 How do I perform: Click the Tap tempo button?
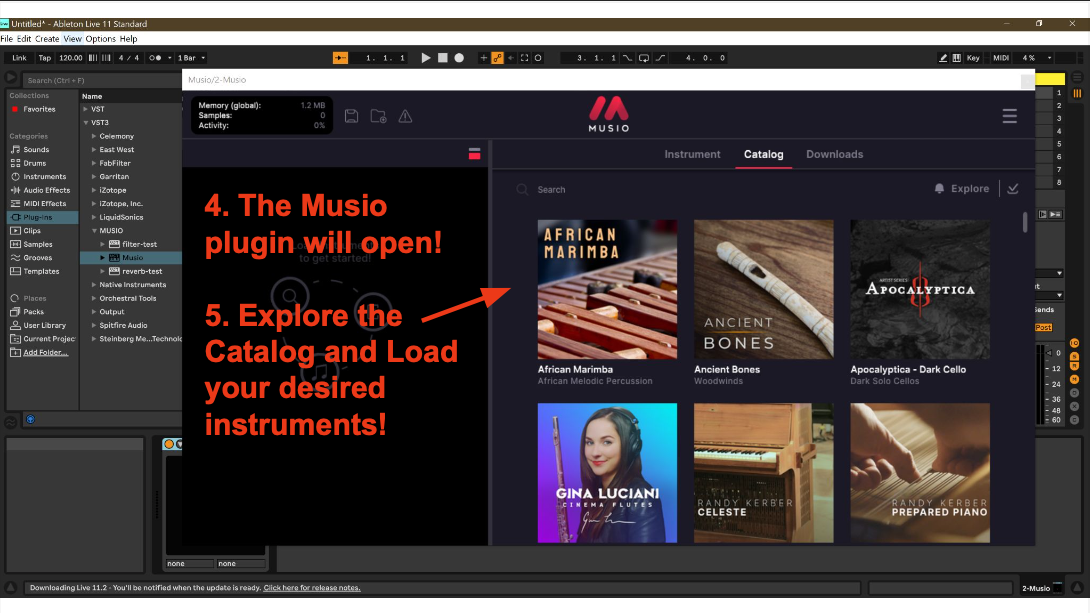tap(44, 58)
